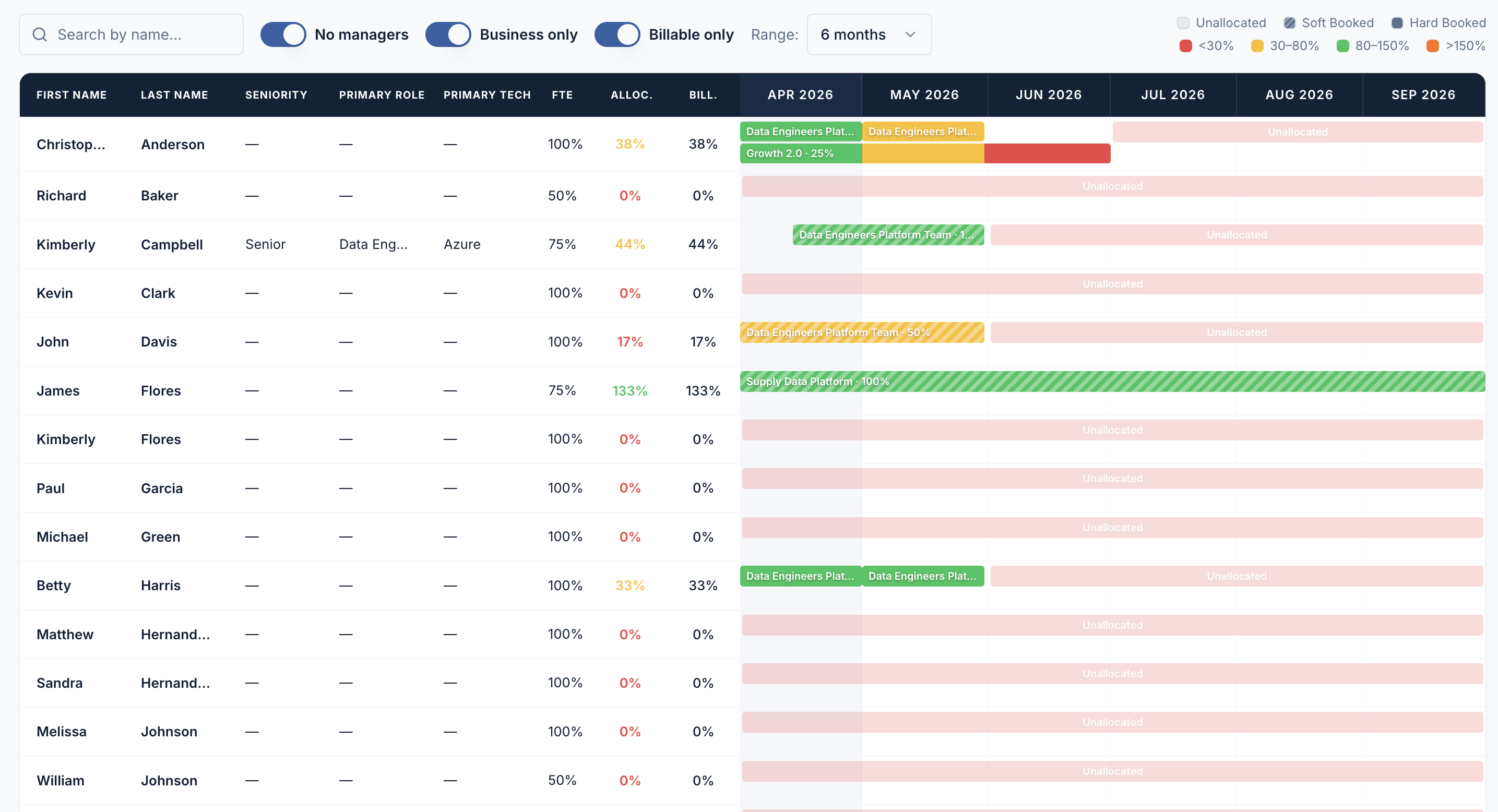The height and width of the screenshot is (812, 1498).
Task: Sort by First Name column header
Action: (x=72, y=95)
